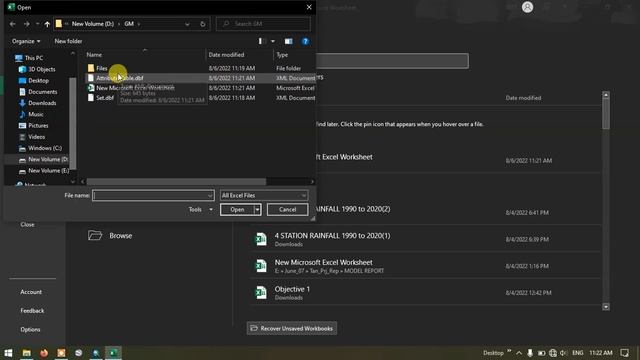The width and height of the screenshot is (640, 360).
Task: Go back with the dialog's Back arrow
Action: pos(13,24)
